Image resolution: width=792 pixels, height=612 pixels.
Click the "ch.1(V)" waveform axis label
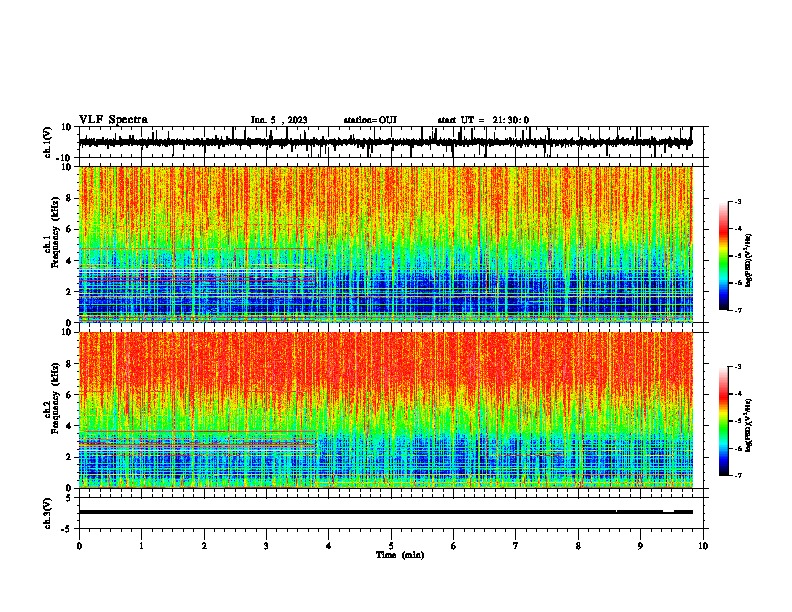pos(48,142)
